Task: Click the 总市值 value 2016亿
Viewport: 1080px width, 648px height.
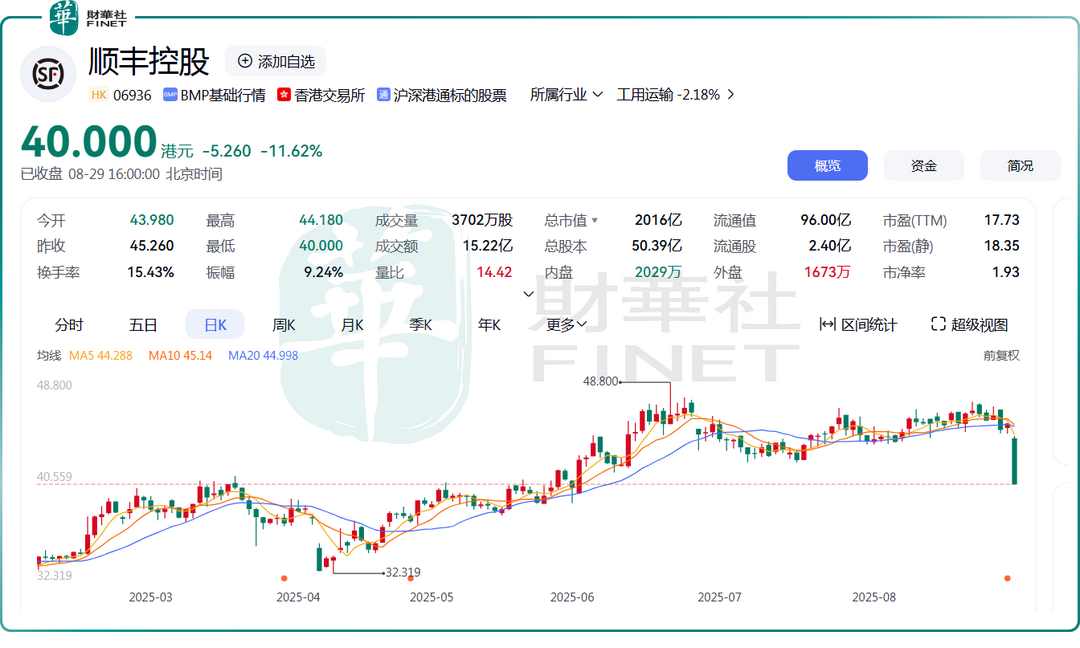Action: click(x=658, y=220)
